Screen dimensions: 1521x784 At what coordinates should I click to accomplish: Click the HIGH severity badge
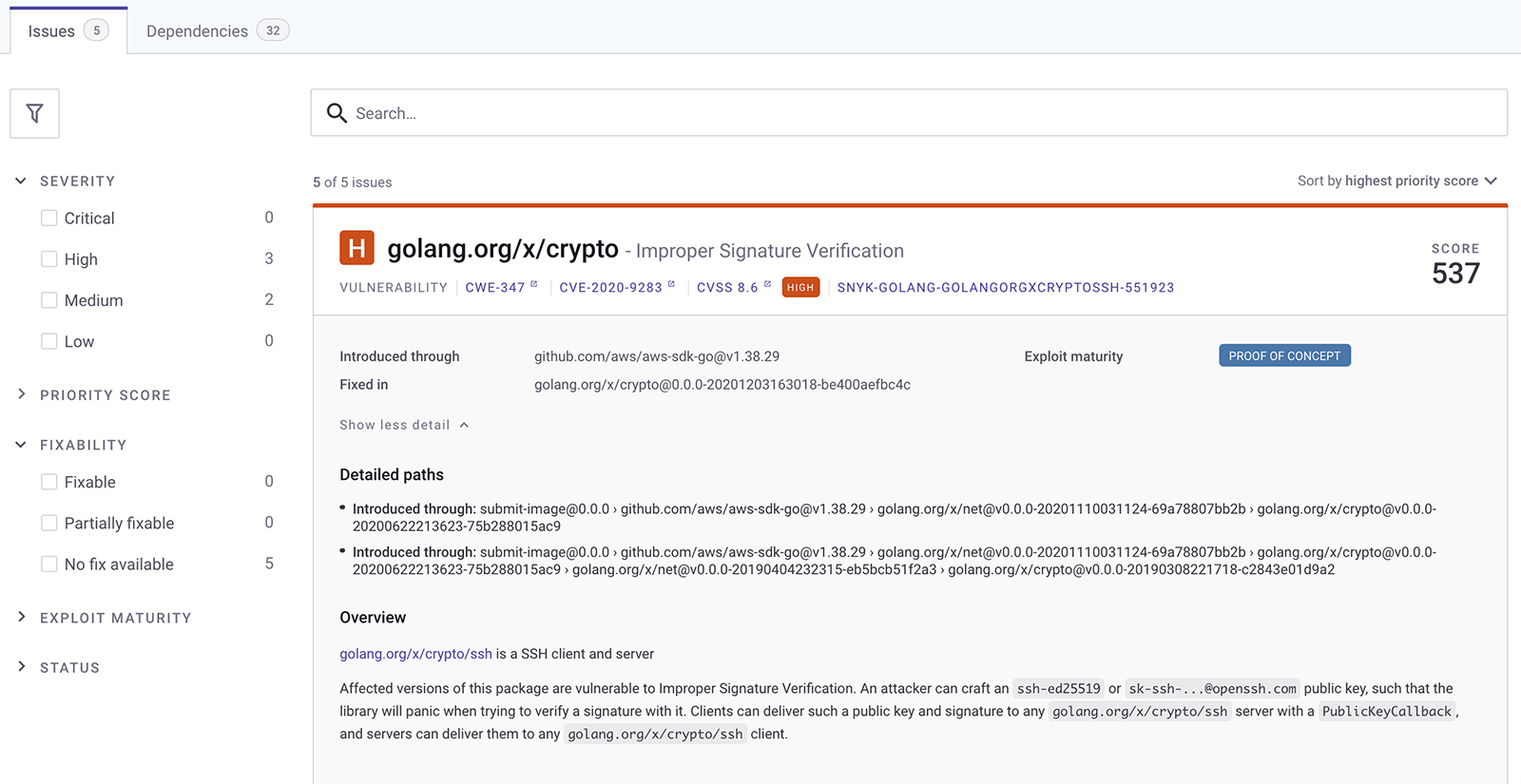800,288
